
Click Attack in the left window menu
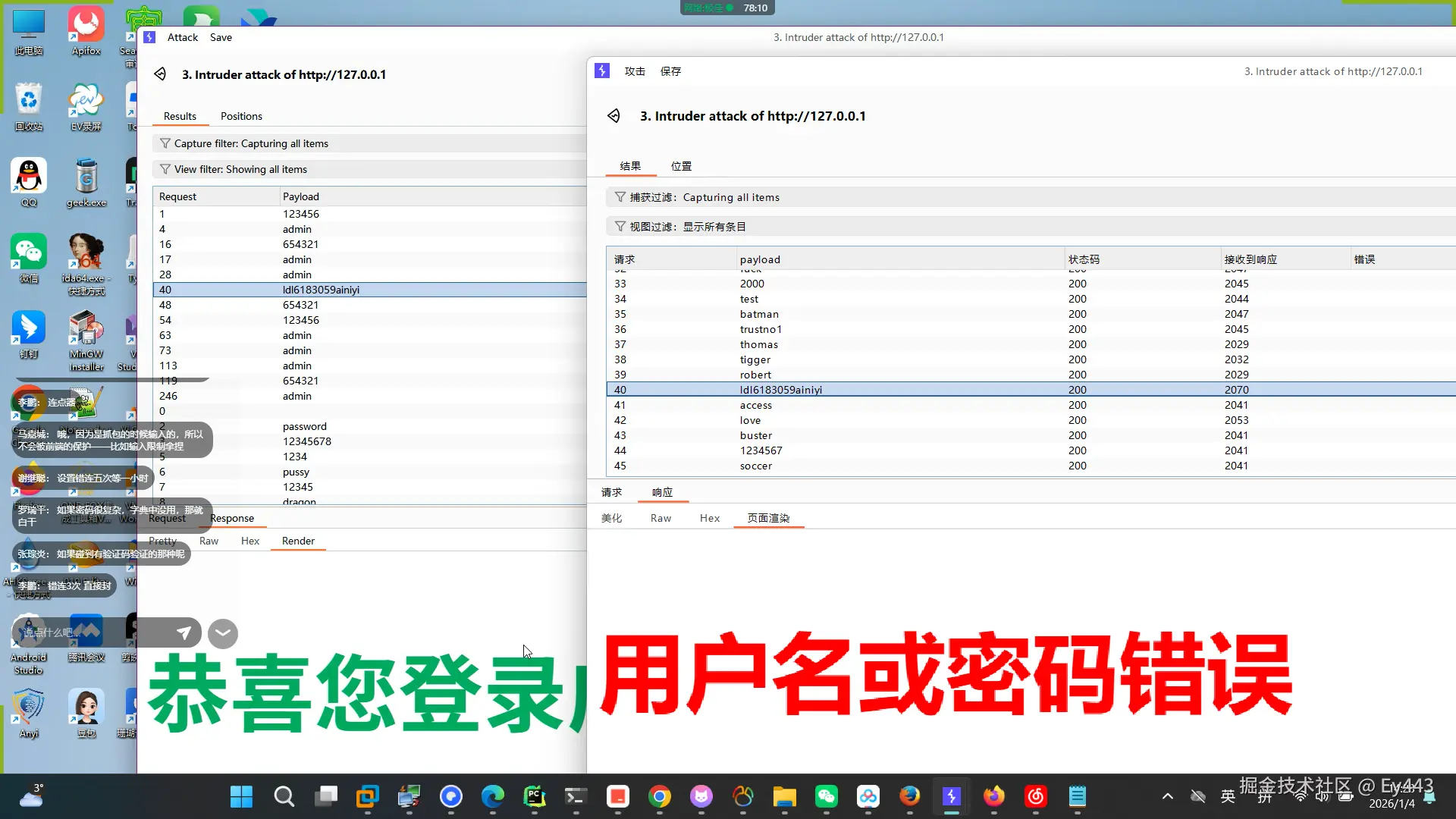182,37
